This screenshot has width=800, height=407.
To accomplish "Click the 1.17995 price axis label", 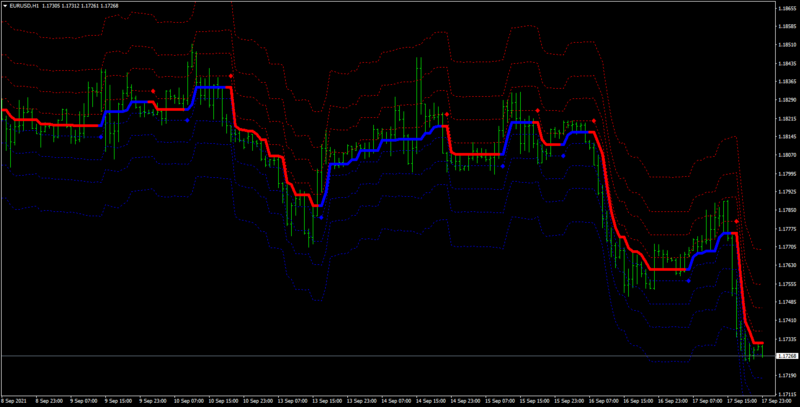I will (x=787, y=174).
